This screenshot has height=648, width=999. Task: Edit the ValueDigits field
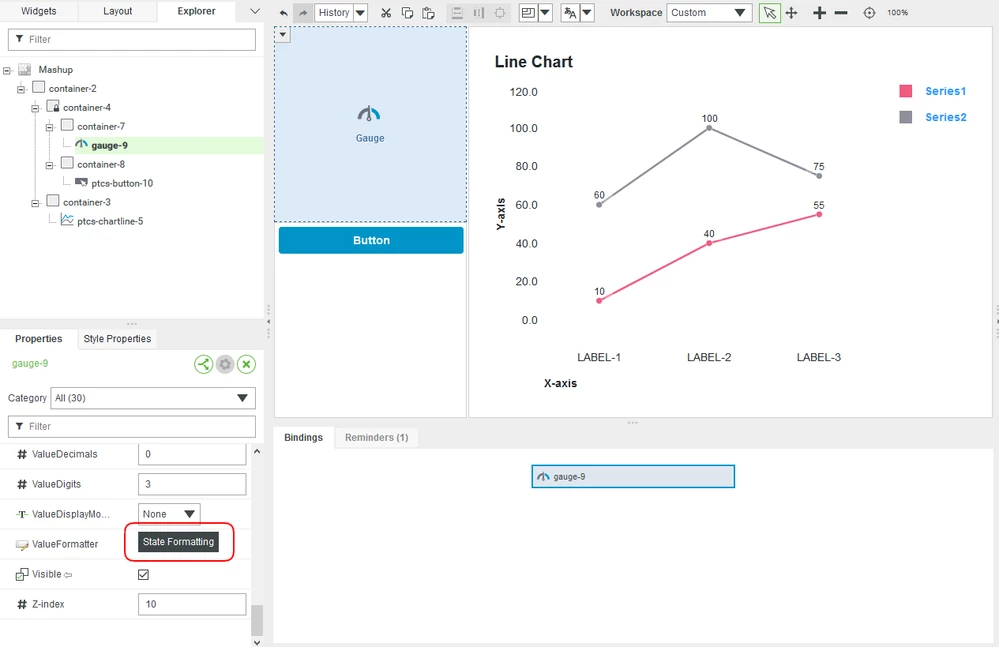(192, 484)
